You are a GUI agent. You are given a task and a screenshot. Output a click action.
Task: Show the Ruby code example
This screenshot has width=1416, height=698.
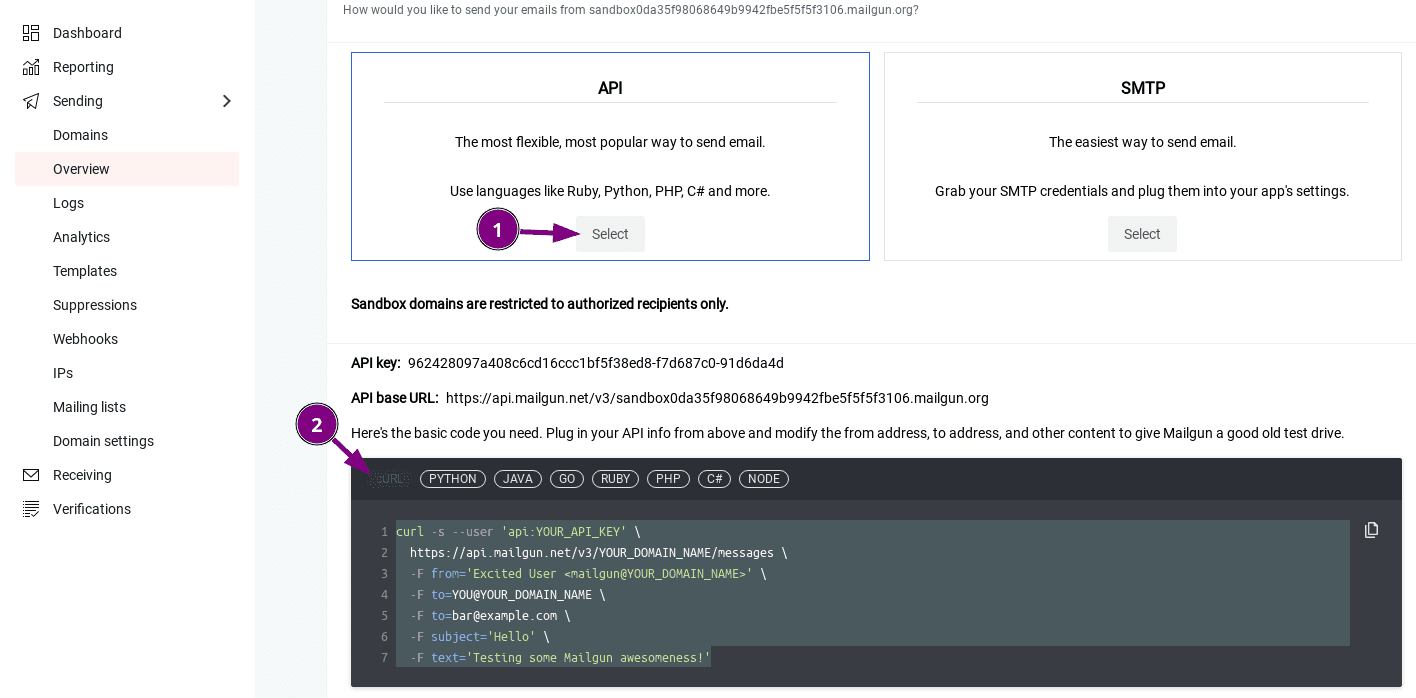pos(615,479)
